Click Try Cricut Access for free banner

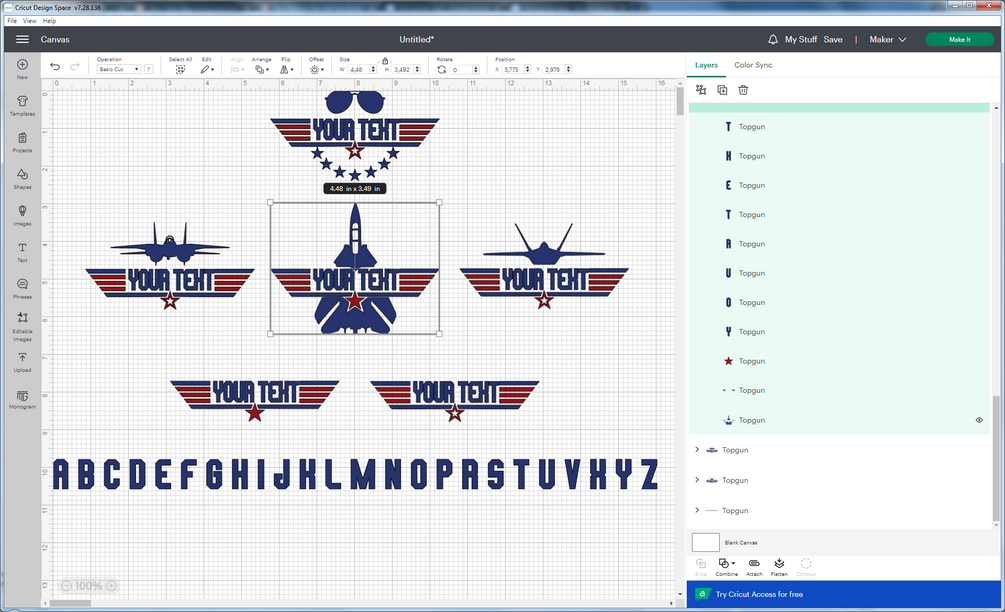coord(843,594)
